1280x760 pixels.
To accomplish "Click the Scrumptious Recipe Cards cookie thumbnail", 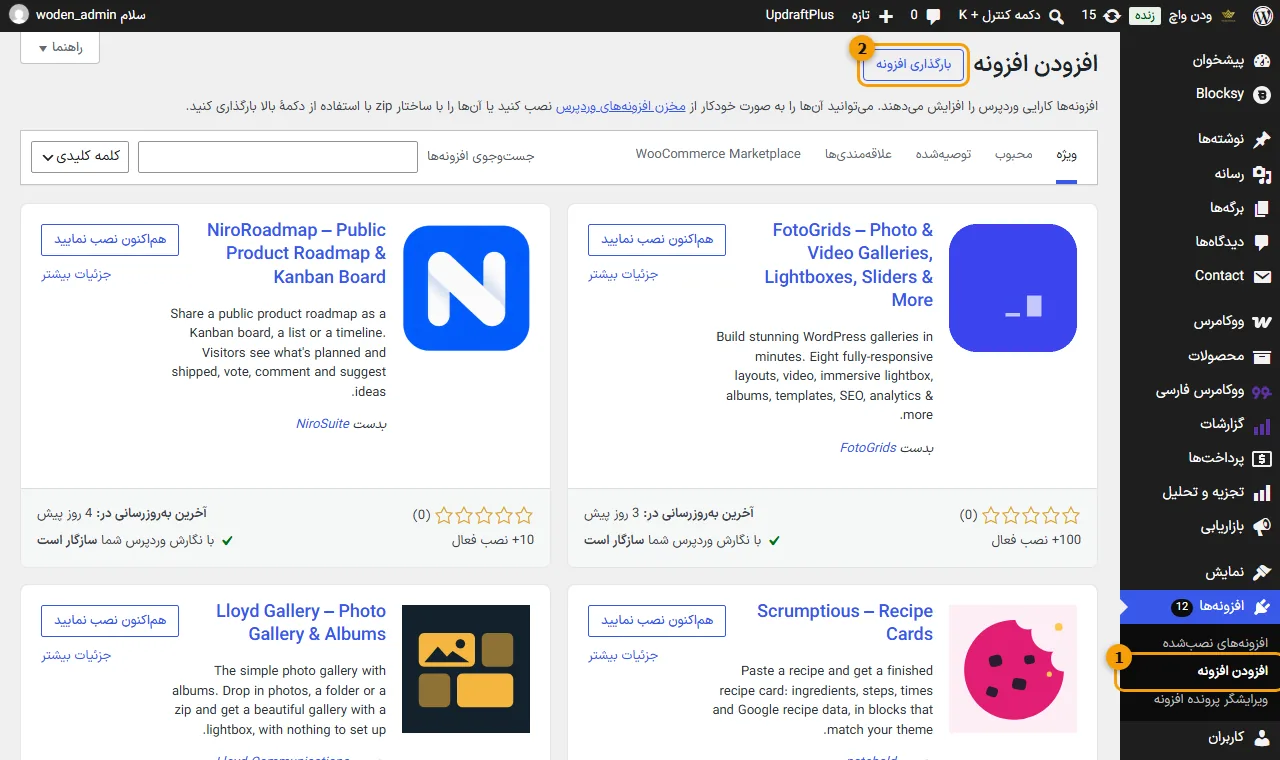I will pos(1013,669).
